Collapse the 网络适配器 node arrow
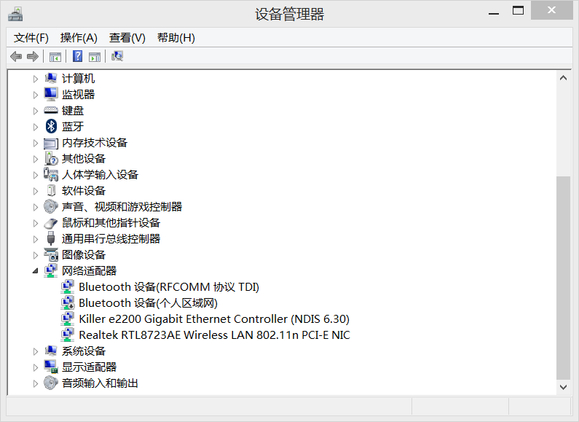Viewport: 579px width, 422px height. click(35, 271)
